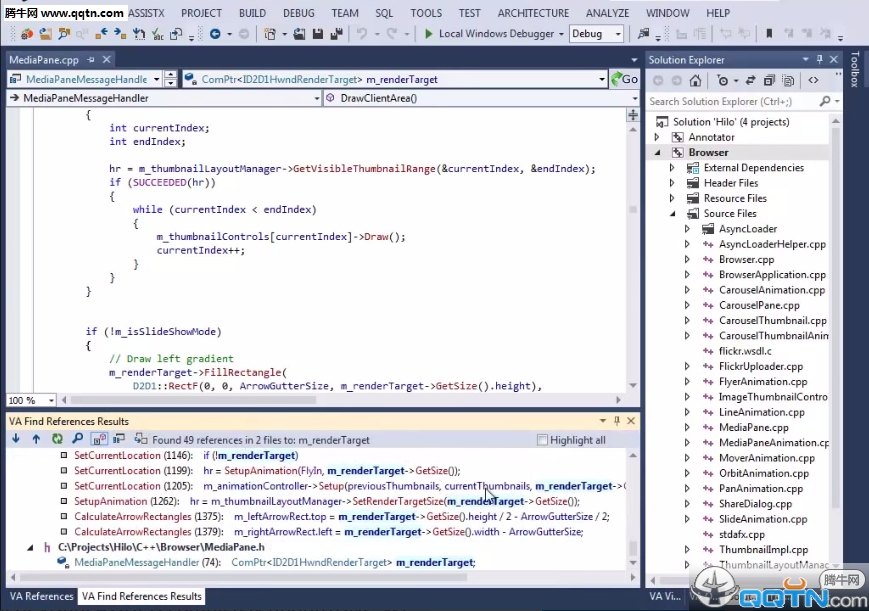Click the Home icon in Solution Explorer
This screenshot has width=869, height=611.
pos(693,80)
